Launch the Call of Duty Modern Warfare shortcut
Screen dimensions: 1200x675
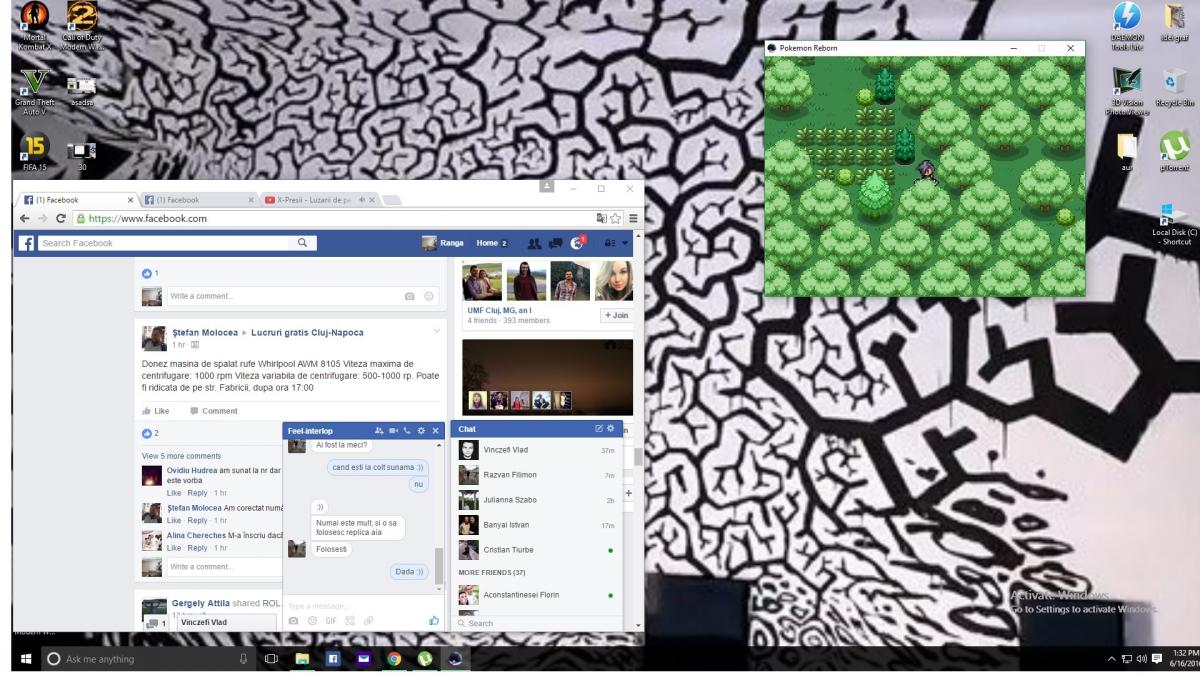coord(82,26)
